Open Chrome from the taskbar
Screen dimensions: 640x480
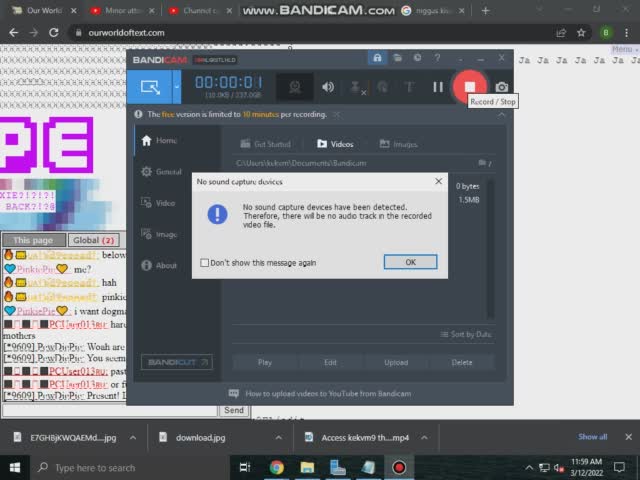276,467
